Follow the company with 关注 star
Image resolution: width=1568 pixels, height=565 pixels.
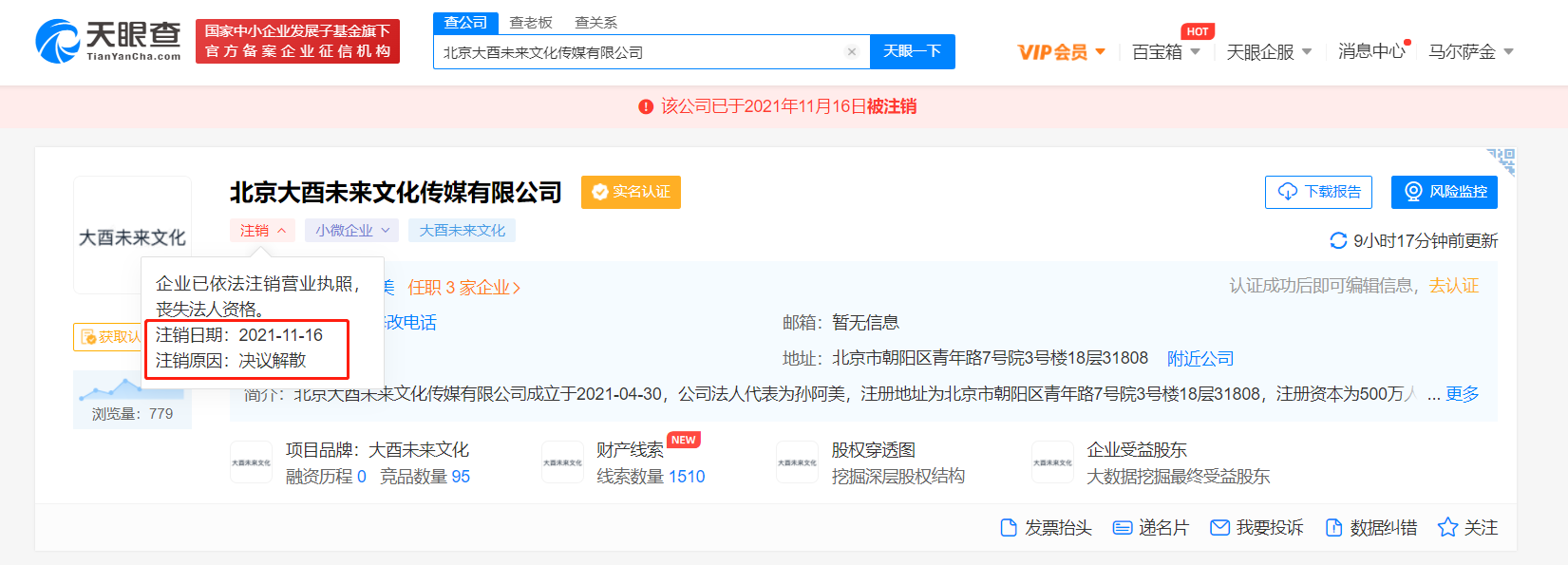pyautogui.click(x=1467, y=528)
